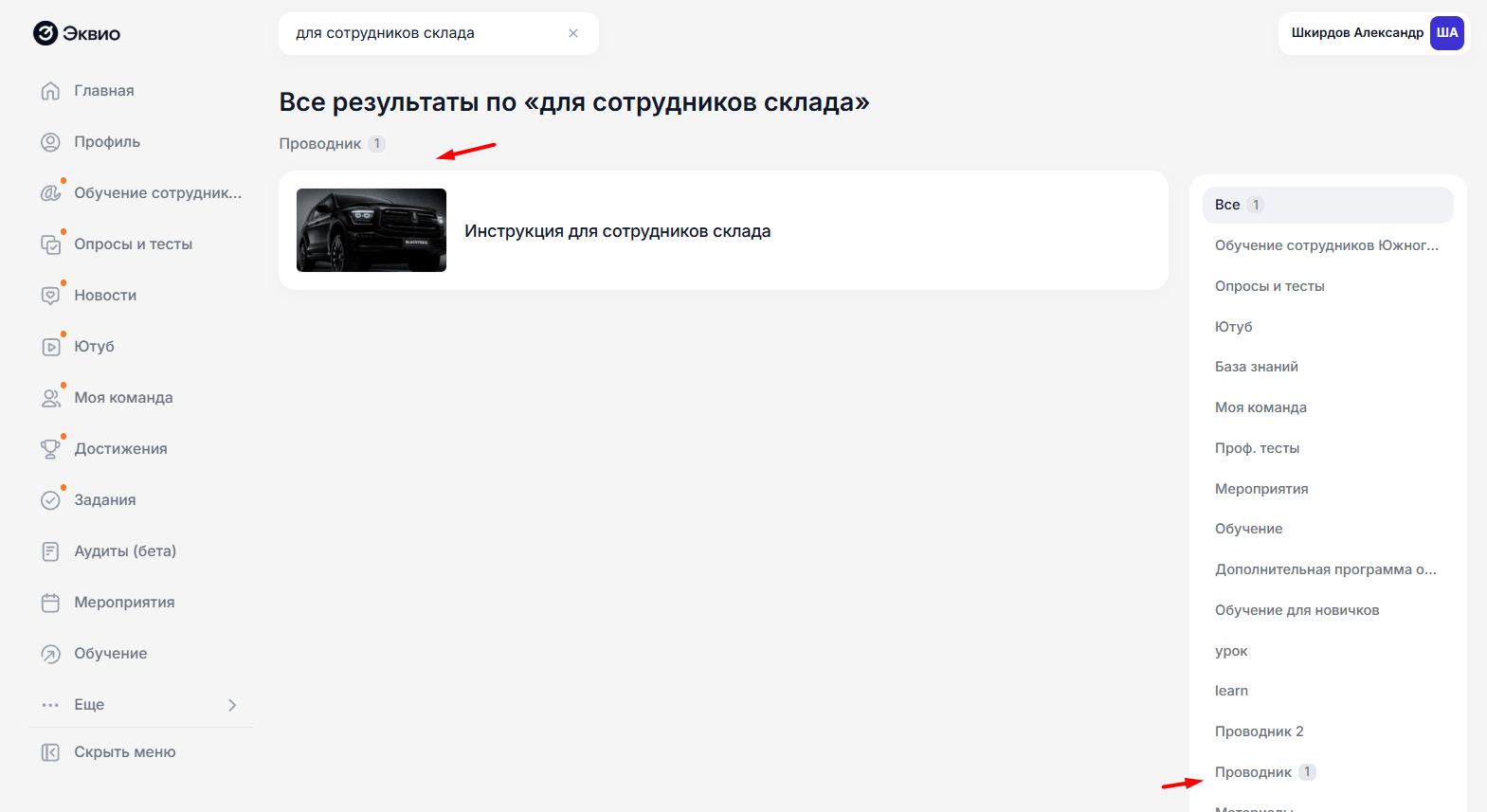Click the Аудиты (бета) document icon
The height and width of the screenshot is (812, 1487).
[50, 551]
